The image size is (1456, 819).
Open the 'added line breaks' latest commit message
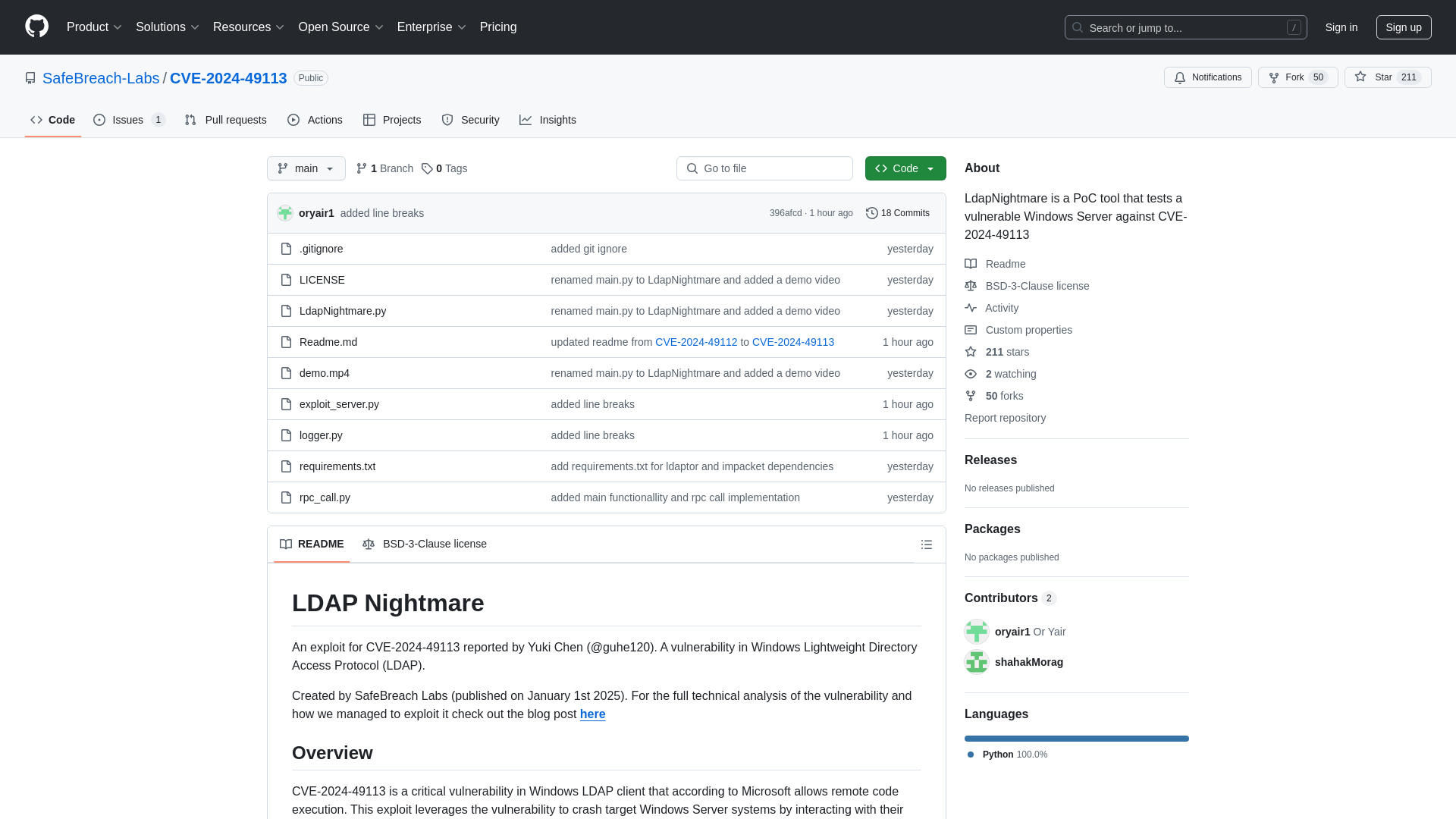[382, 213]
